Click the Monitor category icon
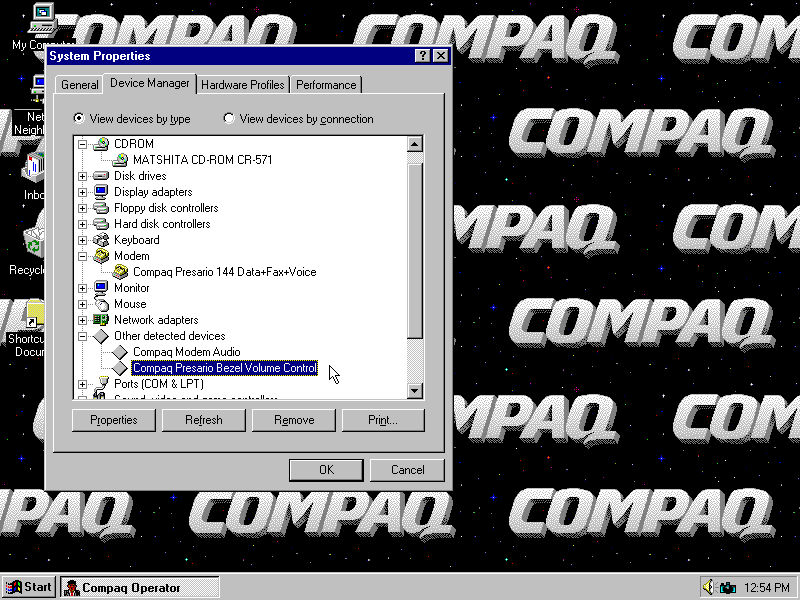 point(101,288)
